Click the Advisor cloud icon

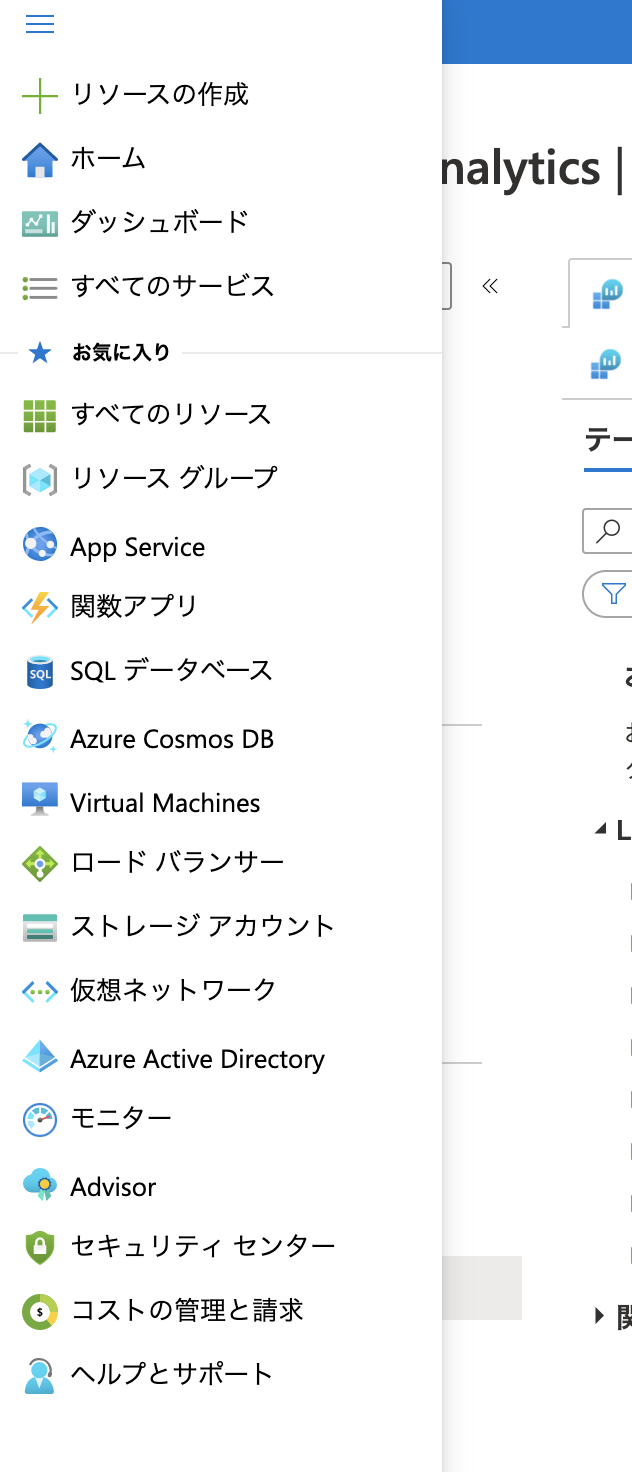click(40, 1184)
